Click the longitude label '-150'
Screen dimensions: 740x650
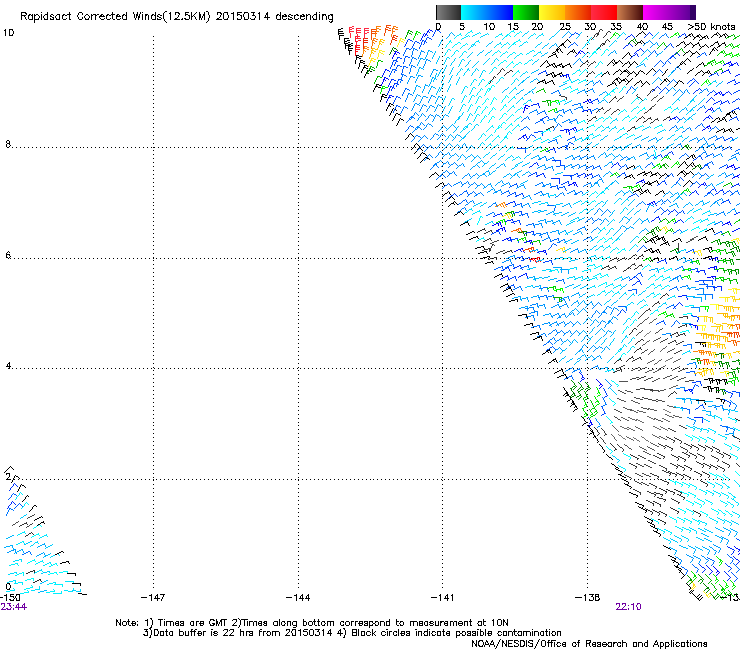click(10, 598)
